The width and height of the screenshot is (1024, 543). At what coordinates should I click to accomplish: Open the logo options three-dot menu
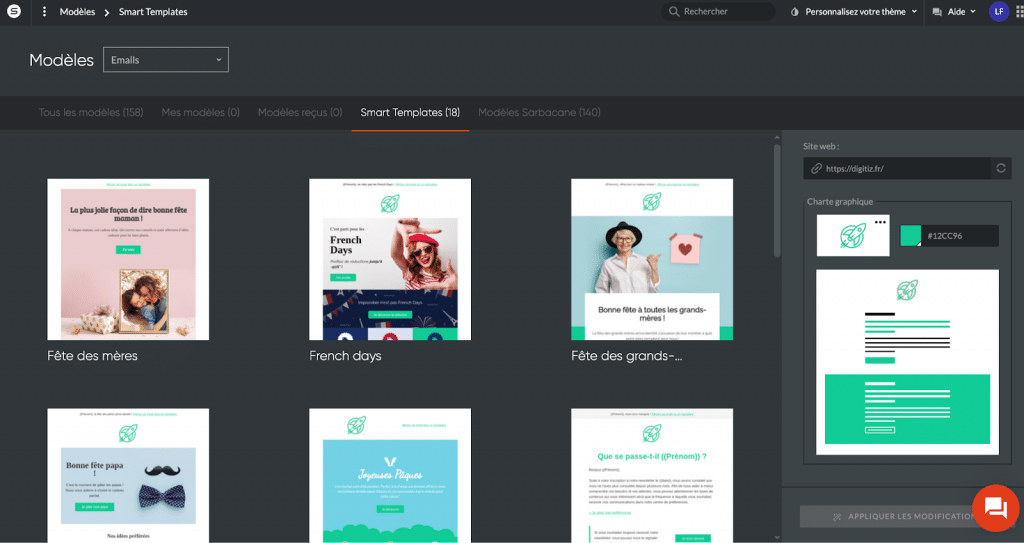(880, 222)
